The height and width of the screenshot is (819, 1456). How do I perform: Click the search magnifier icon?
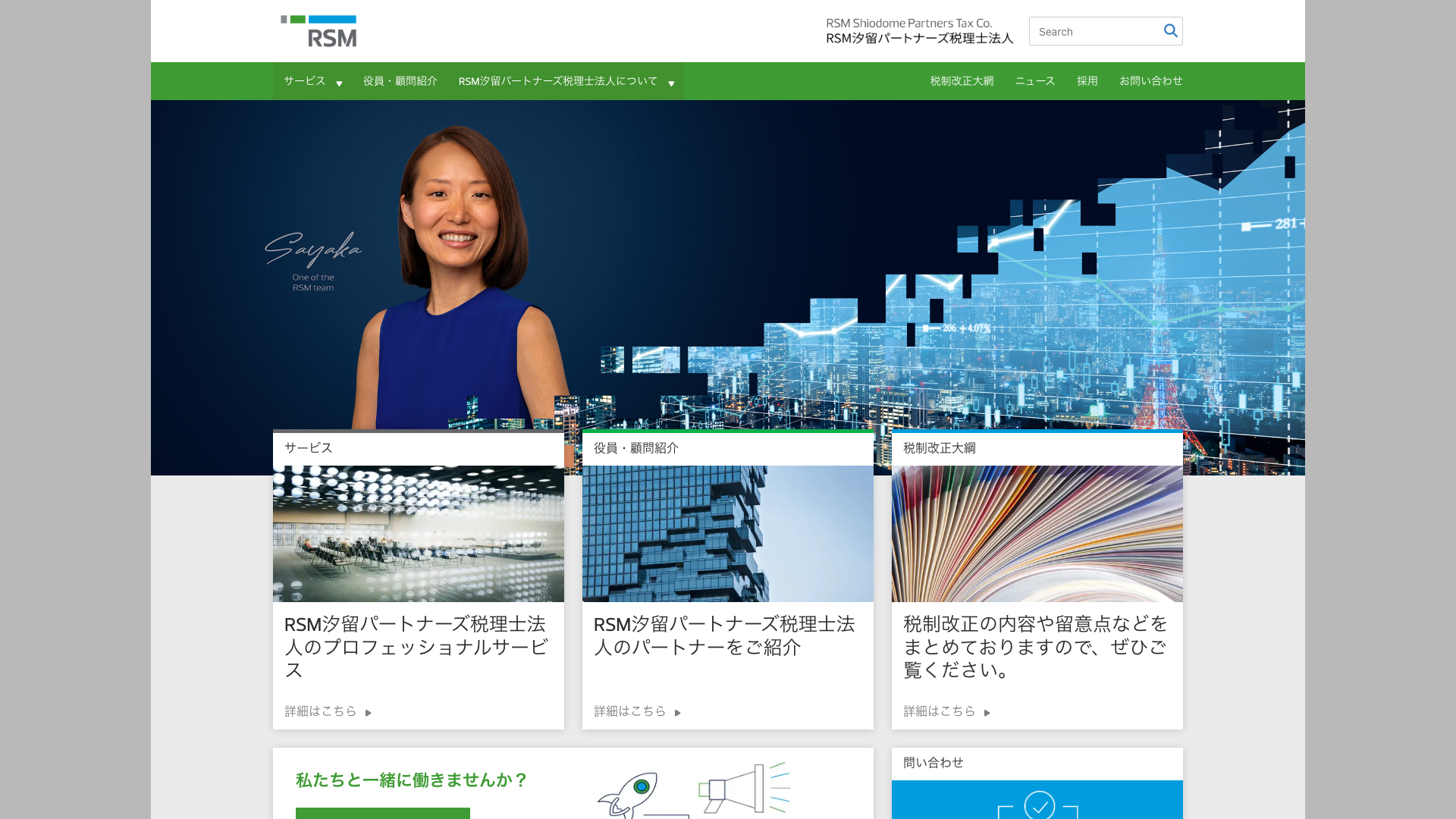[1170, 31]
